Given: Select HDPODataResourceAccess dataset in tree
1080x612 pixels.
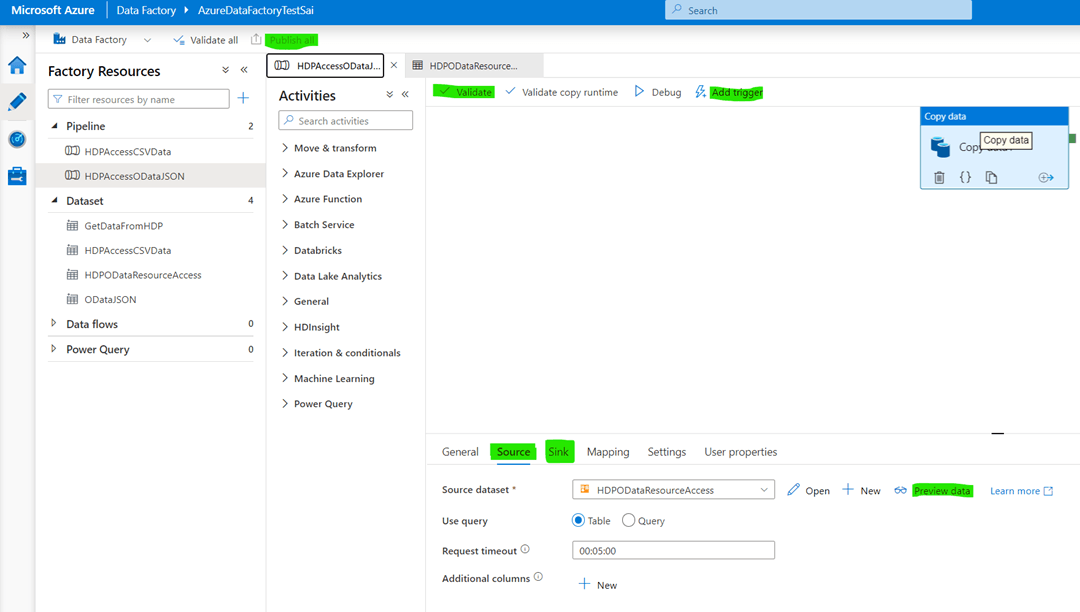Looking at the screenshot, I should [x=143, y=275].
